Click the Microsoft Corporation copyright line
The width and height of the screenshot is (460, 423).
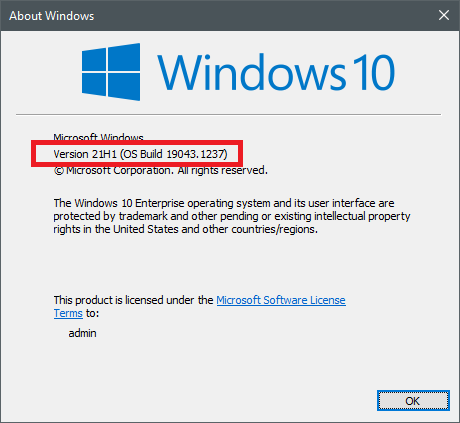(x=161, y=170)
